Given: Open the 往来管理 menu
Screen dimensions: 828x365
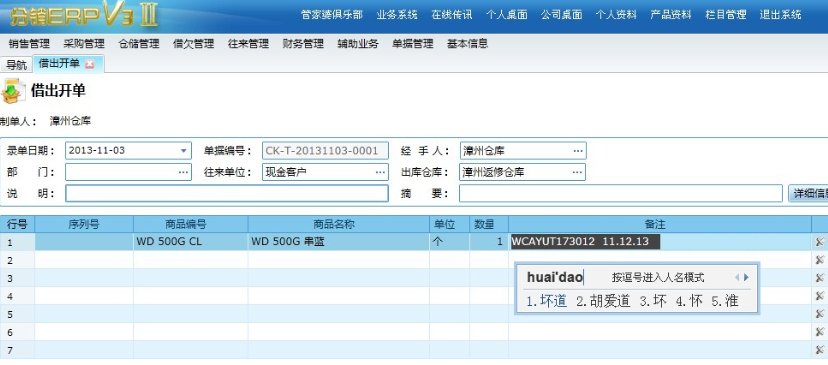Looking at the screenshot, I should [248, 44].
